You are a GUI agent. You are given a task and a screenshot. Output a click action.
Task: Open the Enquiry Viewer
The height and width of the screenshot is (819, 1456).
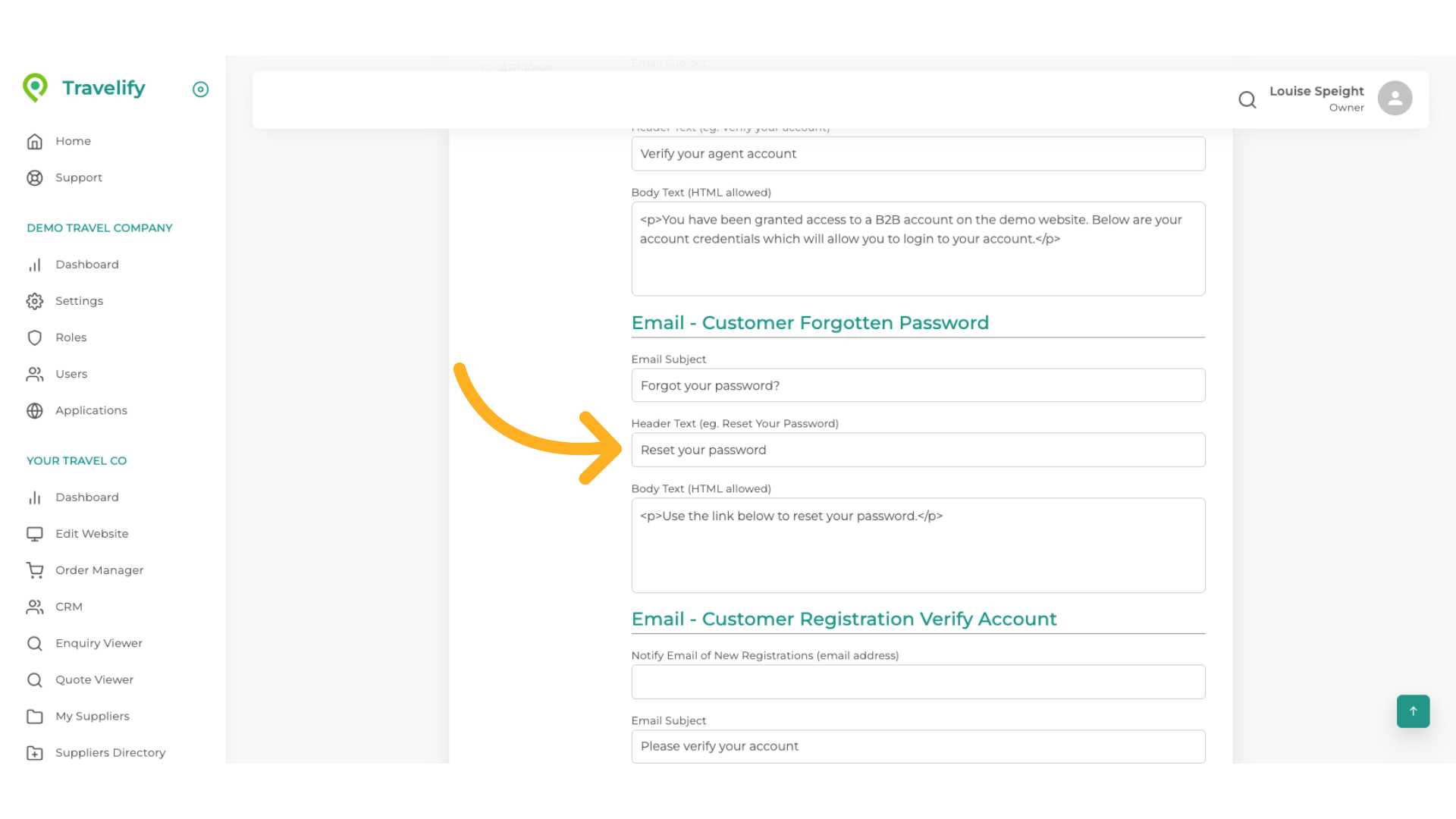click(x=99, y=643)
